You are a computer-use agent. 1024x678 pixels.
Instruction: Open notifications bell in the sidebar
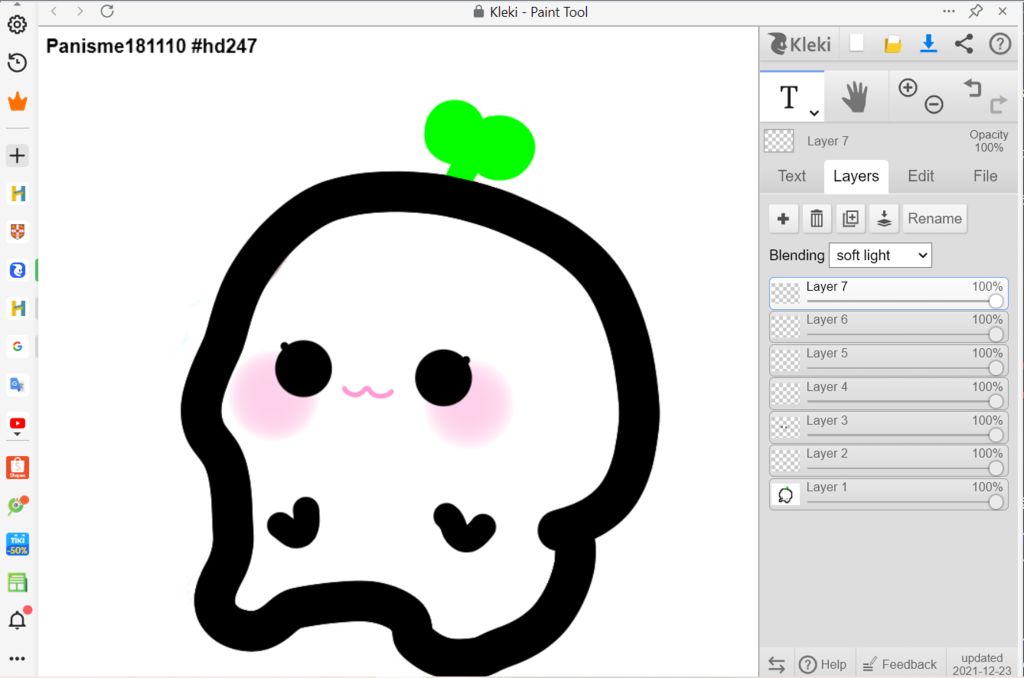18,619
